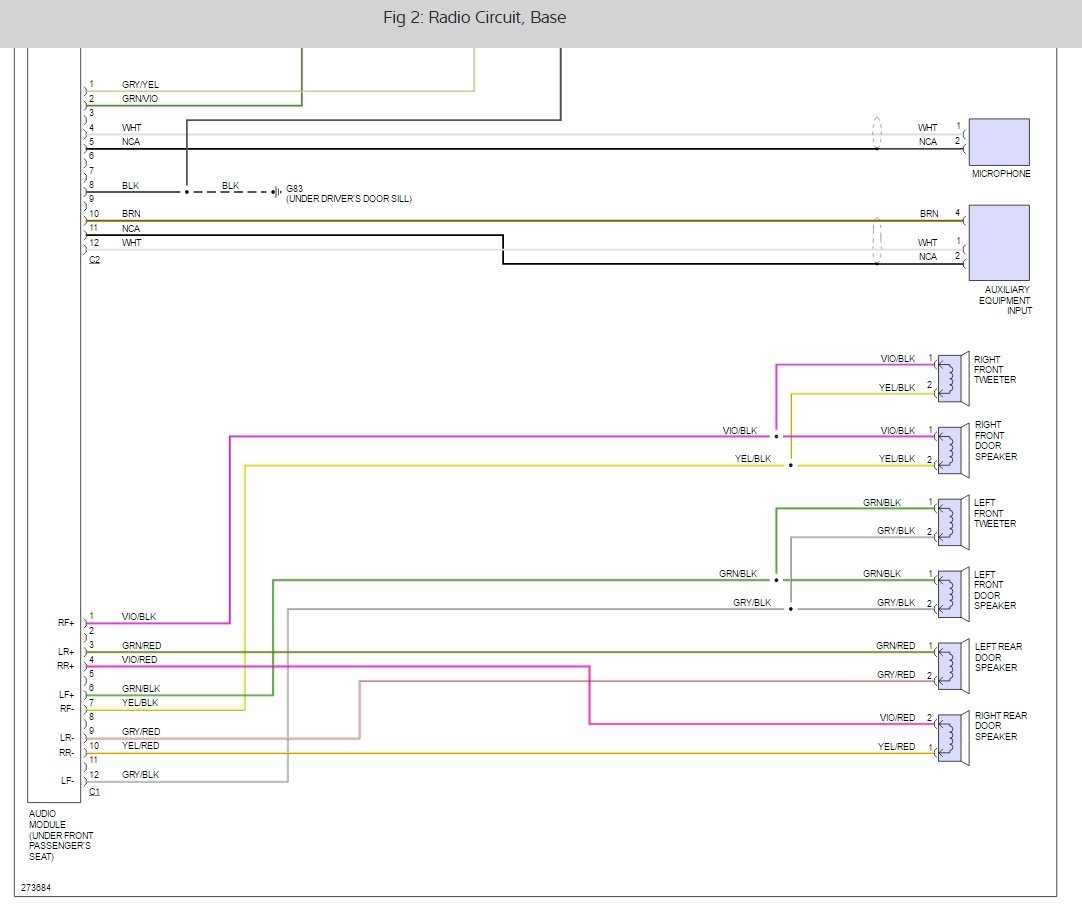Select the Auxiliary Equipment Input box
The height and width of the screenshot is (918, 1082).
coord(999,242)
